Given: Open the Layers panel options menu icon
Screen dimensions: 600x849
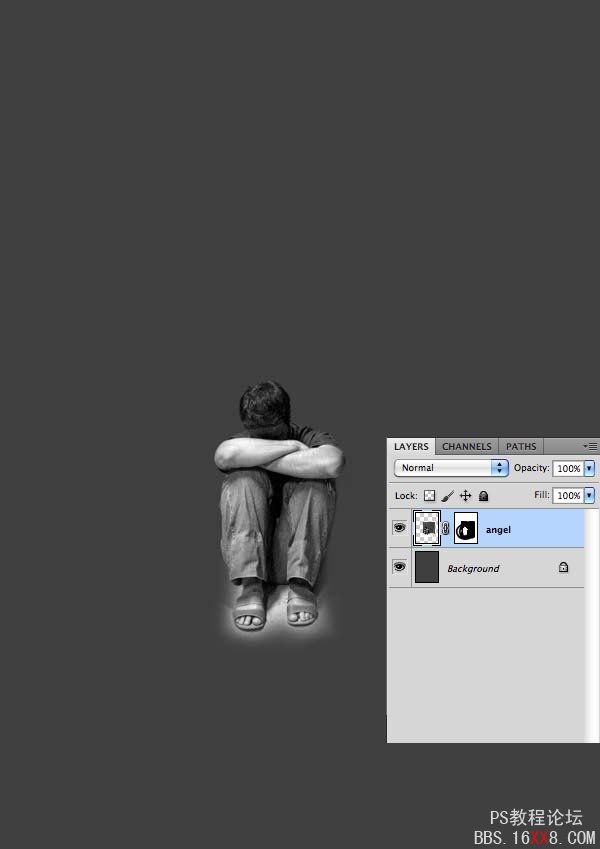Looking at the screenshot, I should (590, 446).
